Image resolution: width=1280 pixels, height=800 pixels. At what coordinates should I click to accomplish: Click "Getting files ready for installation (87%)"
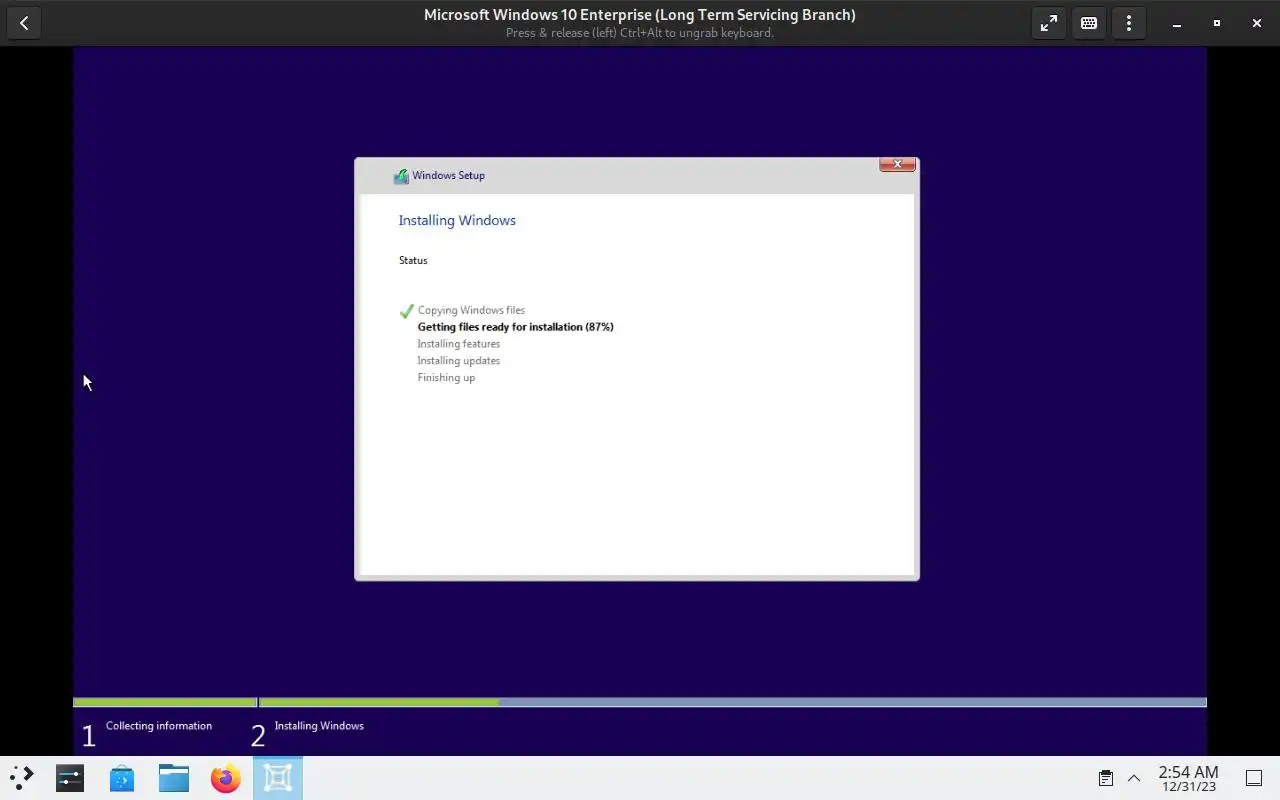515,327
